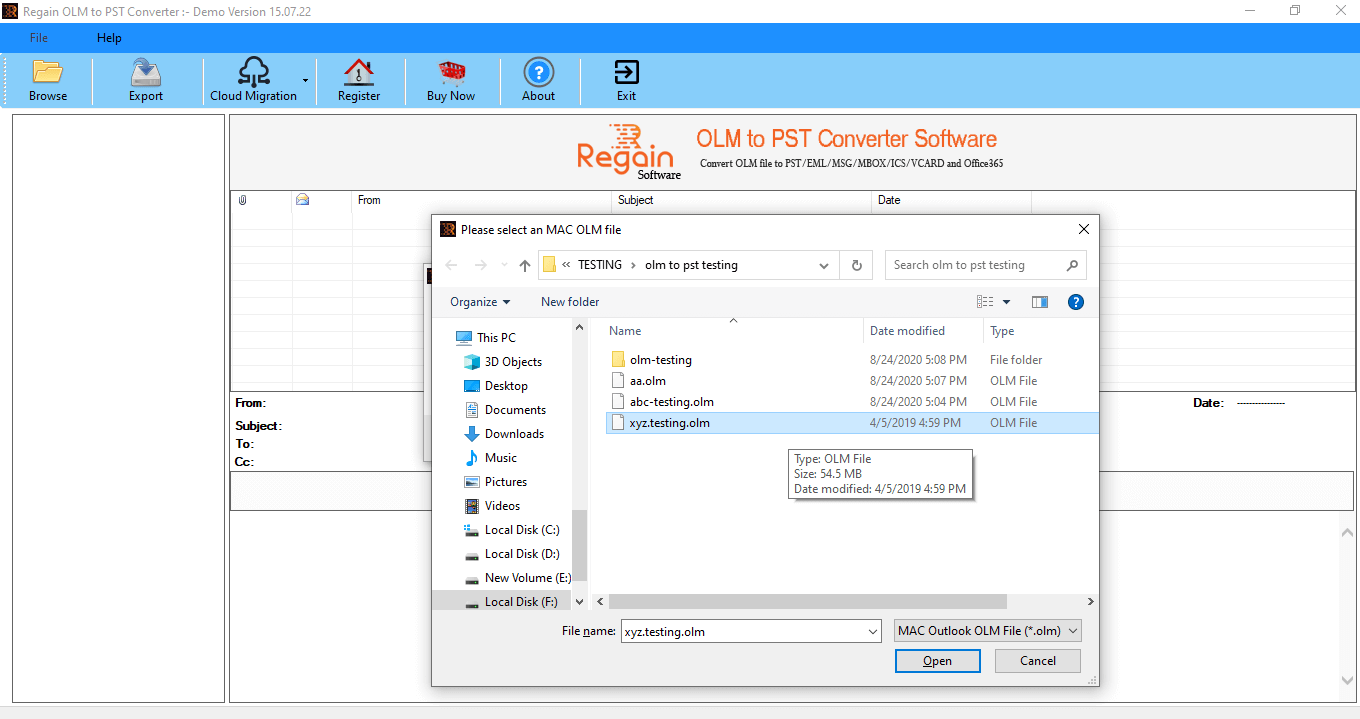View software info via the About icon

(538, 79)
